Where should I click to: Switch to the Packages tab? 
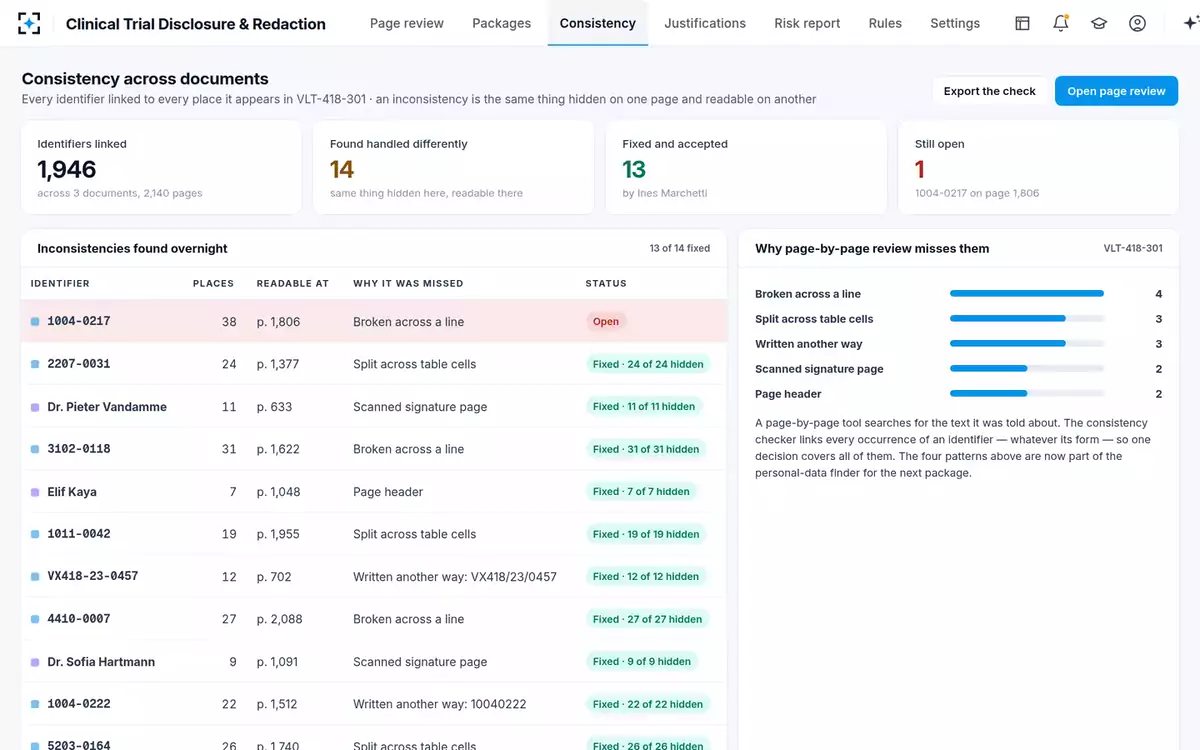(x=502, y=23)
